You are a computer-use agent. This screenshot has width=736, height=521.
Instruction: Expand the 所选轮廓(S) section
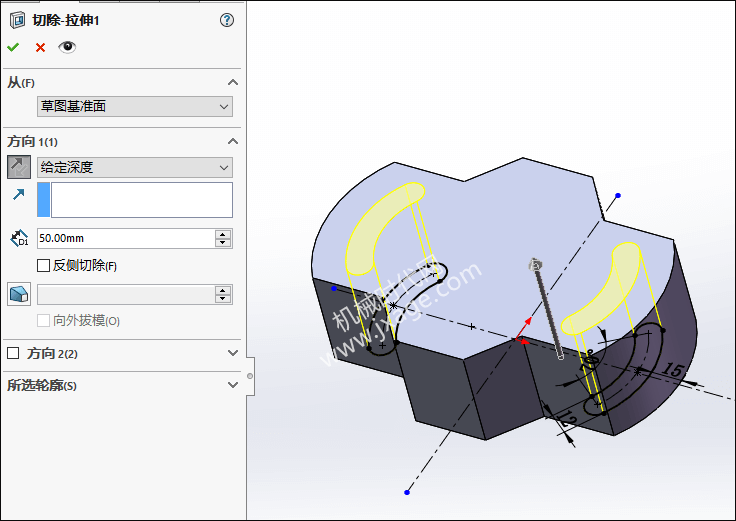click(x=233, y=385)
